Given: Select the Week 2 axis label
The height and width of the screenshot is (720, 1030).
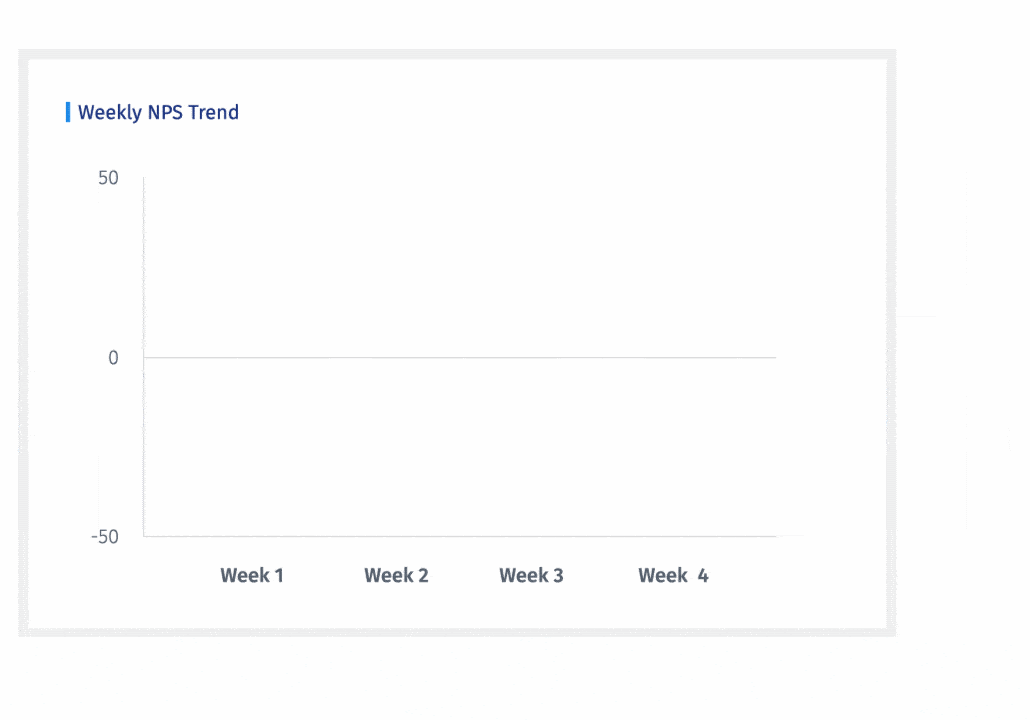Looking at the screenshot, I should point(396,575).
